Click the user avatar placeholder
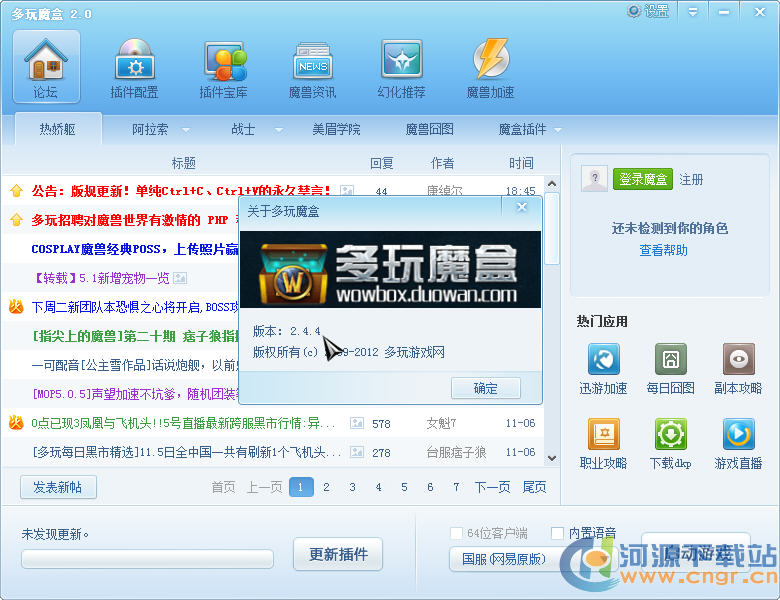 pos(594,179)
